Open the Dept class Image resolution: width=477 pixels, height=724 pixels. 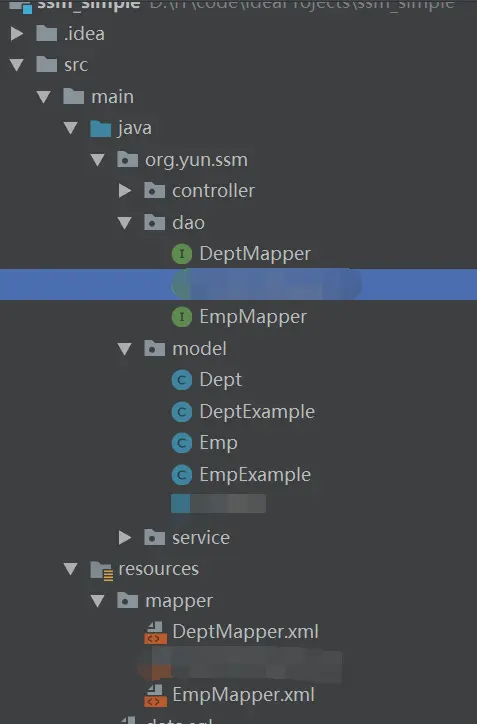click(220, 380)
